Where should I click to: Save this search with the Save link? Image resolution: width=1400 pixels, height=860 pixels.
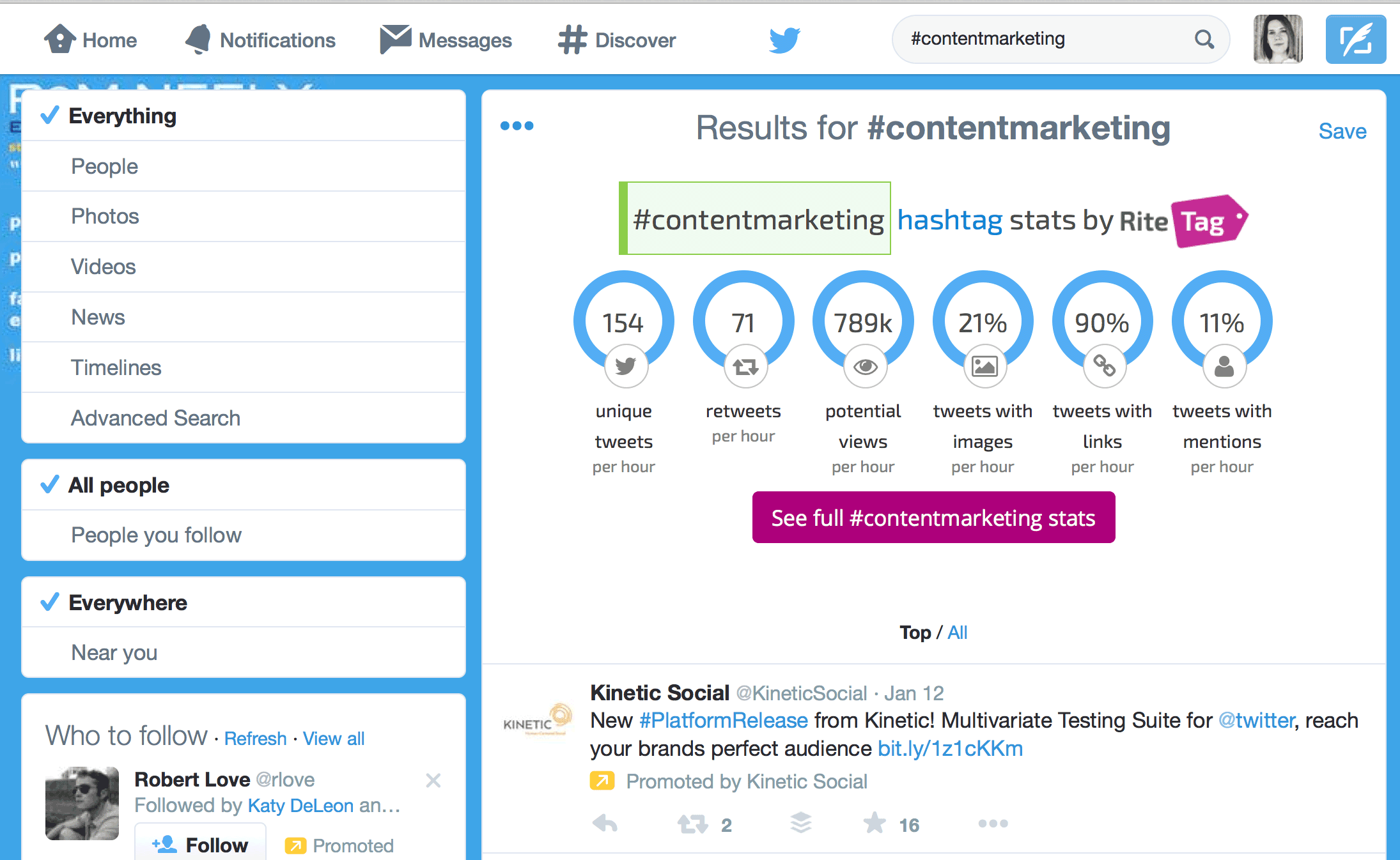point(1342,131)
